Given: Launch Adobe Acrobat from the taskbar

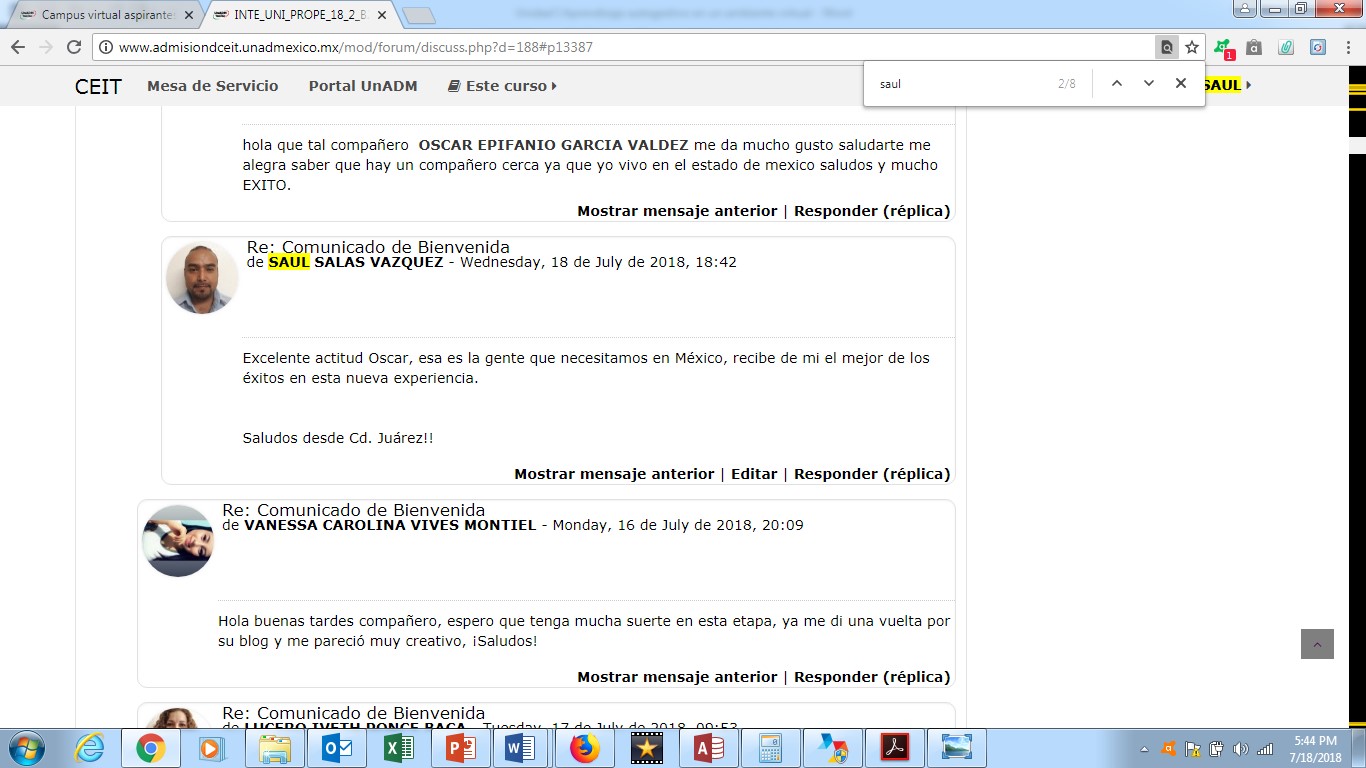Looking at the screenshot, I should click(x=893, y=747).
